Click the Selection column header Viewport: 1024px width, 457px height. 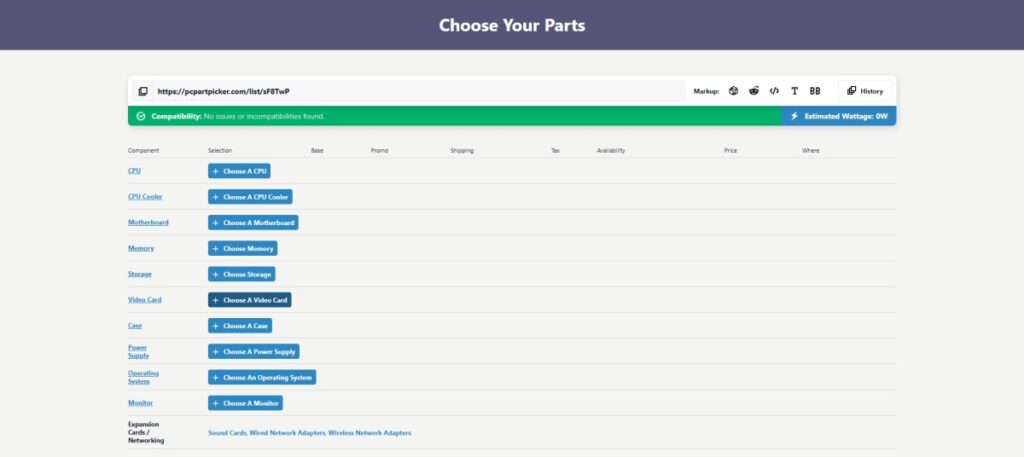point(220,151)
